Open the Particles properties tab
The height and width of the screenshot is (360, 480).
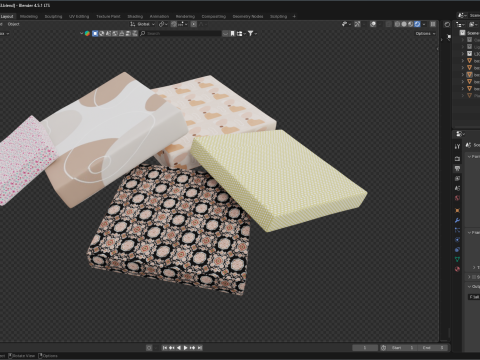(x=457, y=230)
